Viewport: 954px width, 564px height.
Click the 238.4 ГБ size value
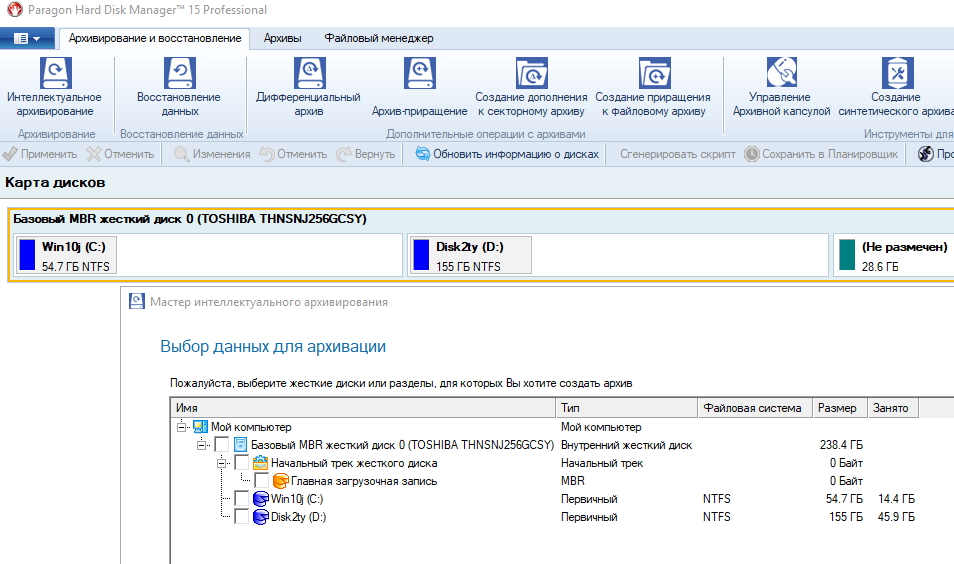(x=841, y=445)
